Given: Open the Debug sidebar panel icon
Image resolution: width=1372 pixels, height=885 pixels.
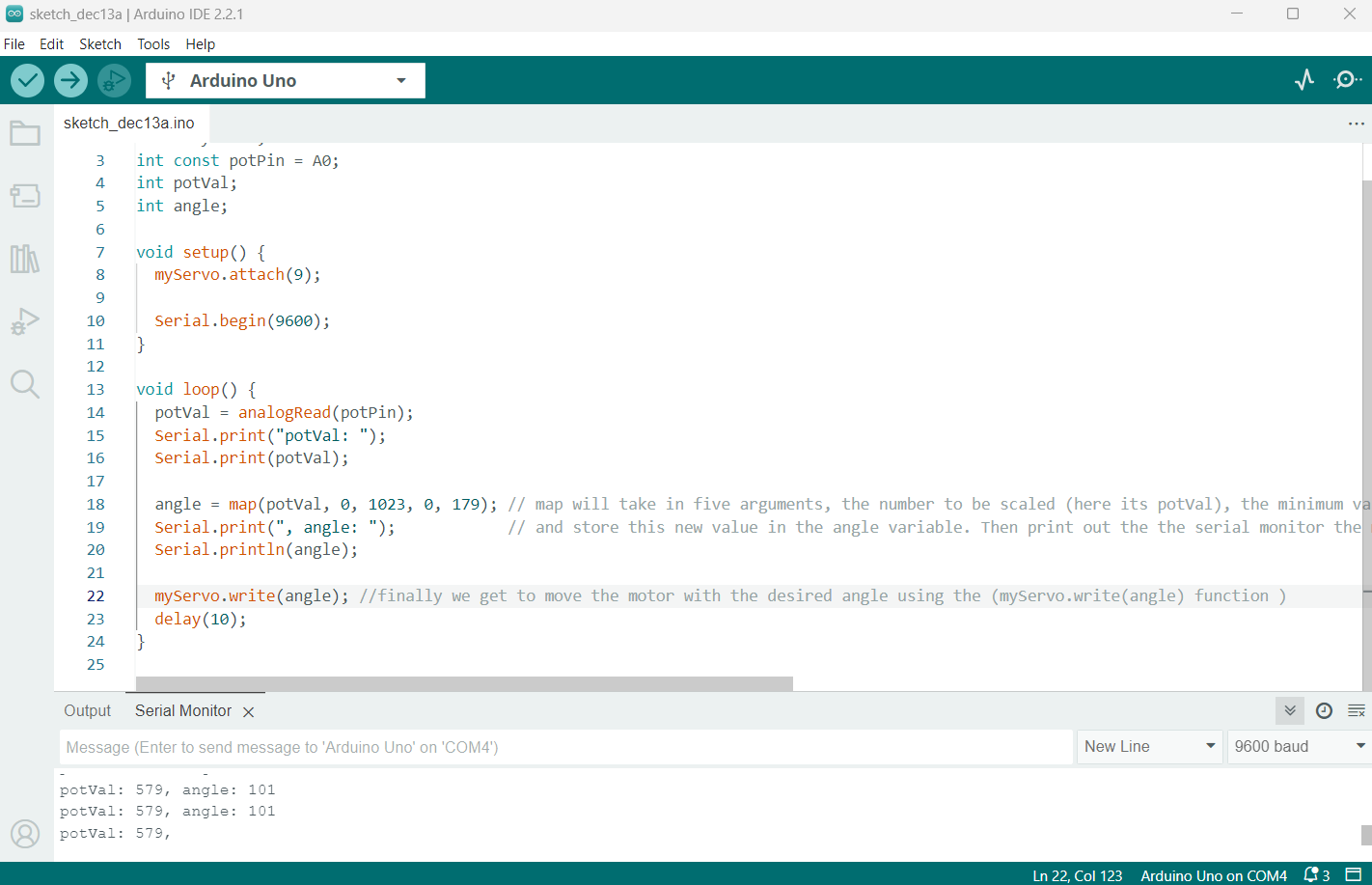Looking at the screenshot, I should tap(25, 321).
